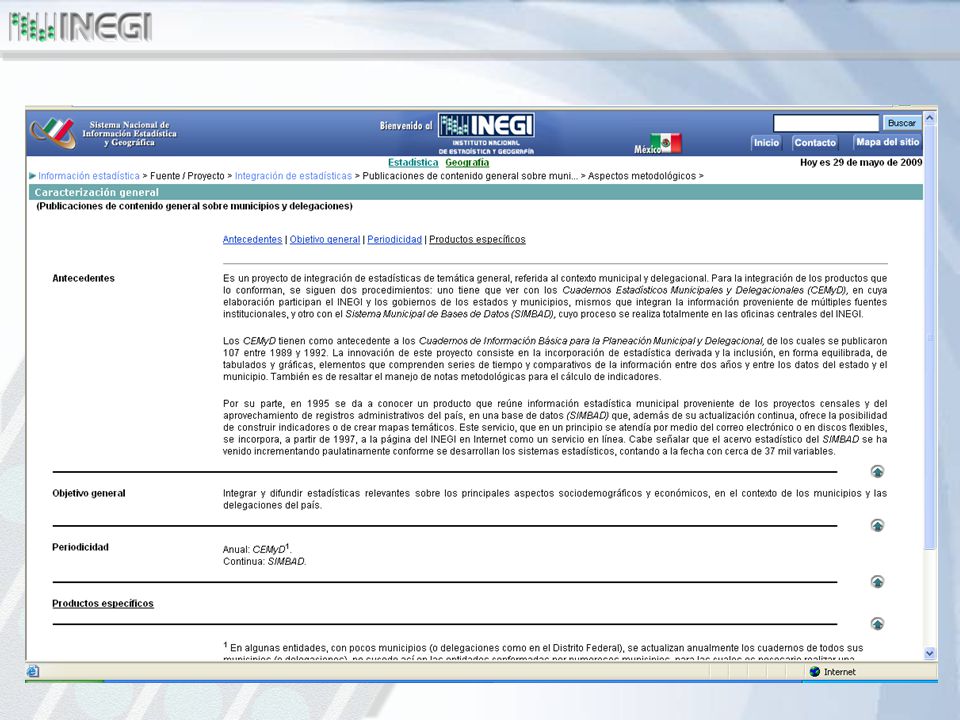Open Información estadística breadcrumb link
The height and width of the screenshot is (720, 960).
89,176
